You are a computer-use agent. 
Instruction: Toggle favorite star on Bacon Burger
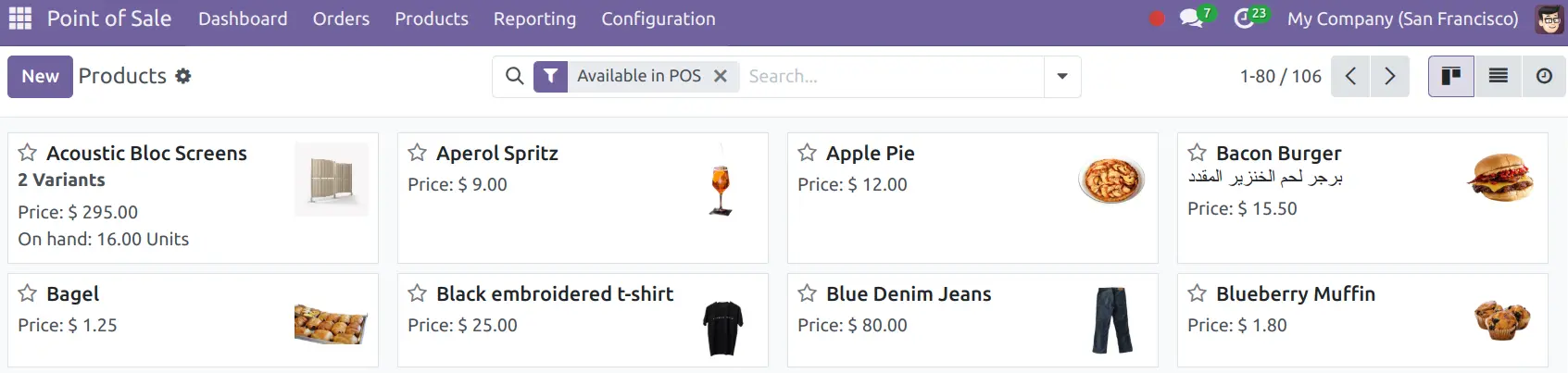click(x=1198, y=153)
